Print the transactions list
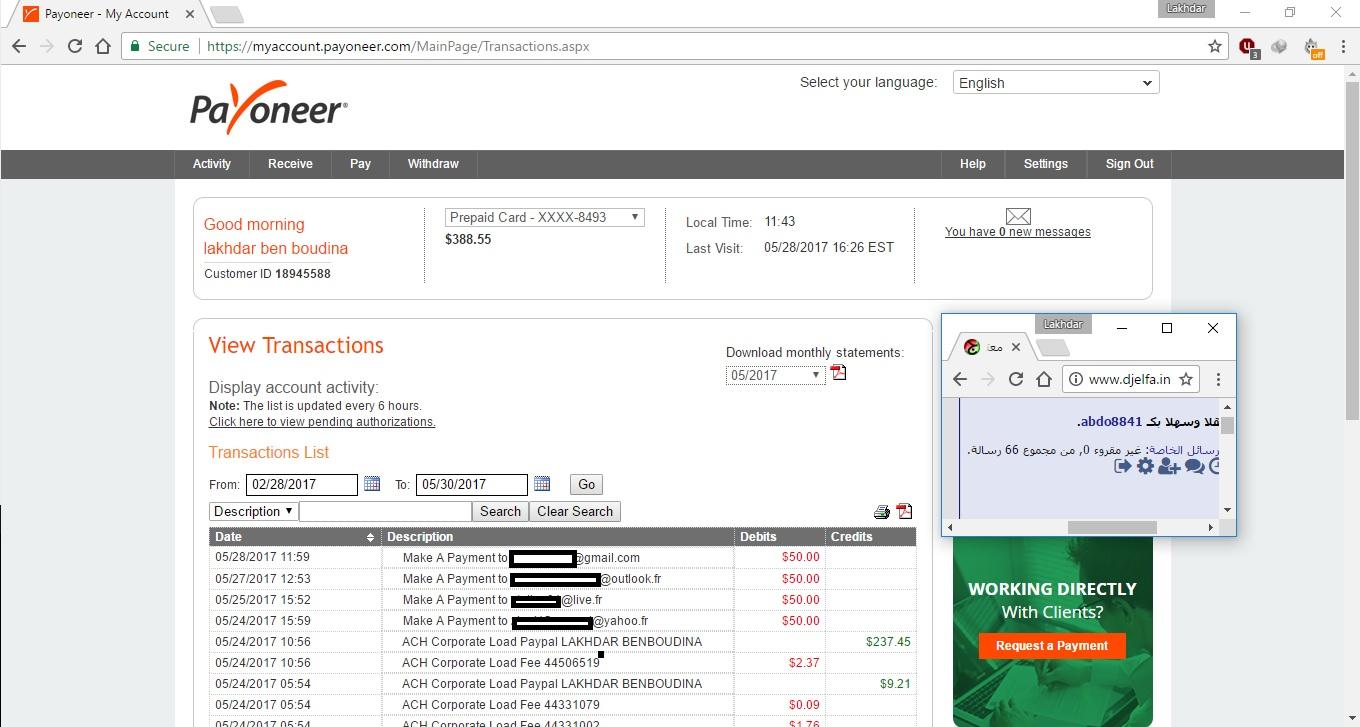 881,512
